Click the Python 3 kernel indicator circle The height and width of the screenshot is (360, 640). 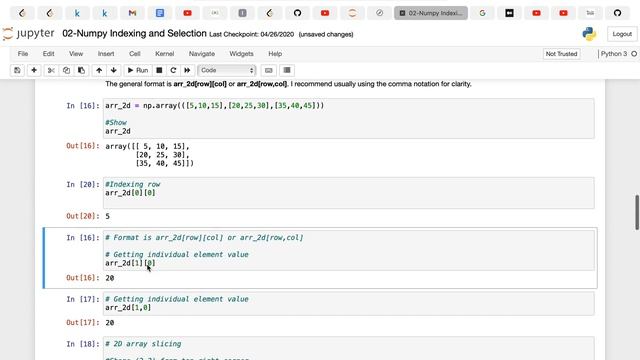pos(634,53)
